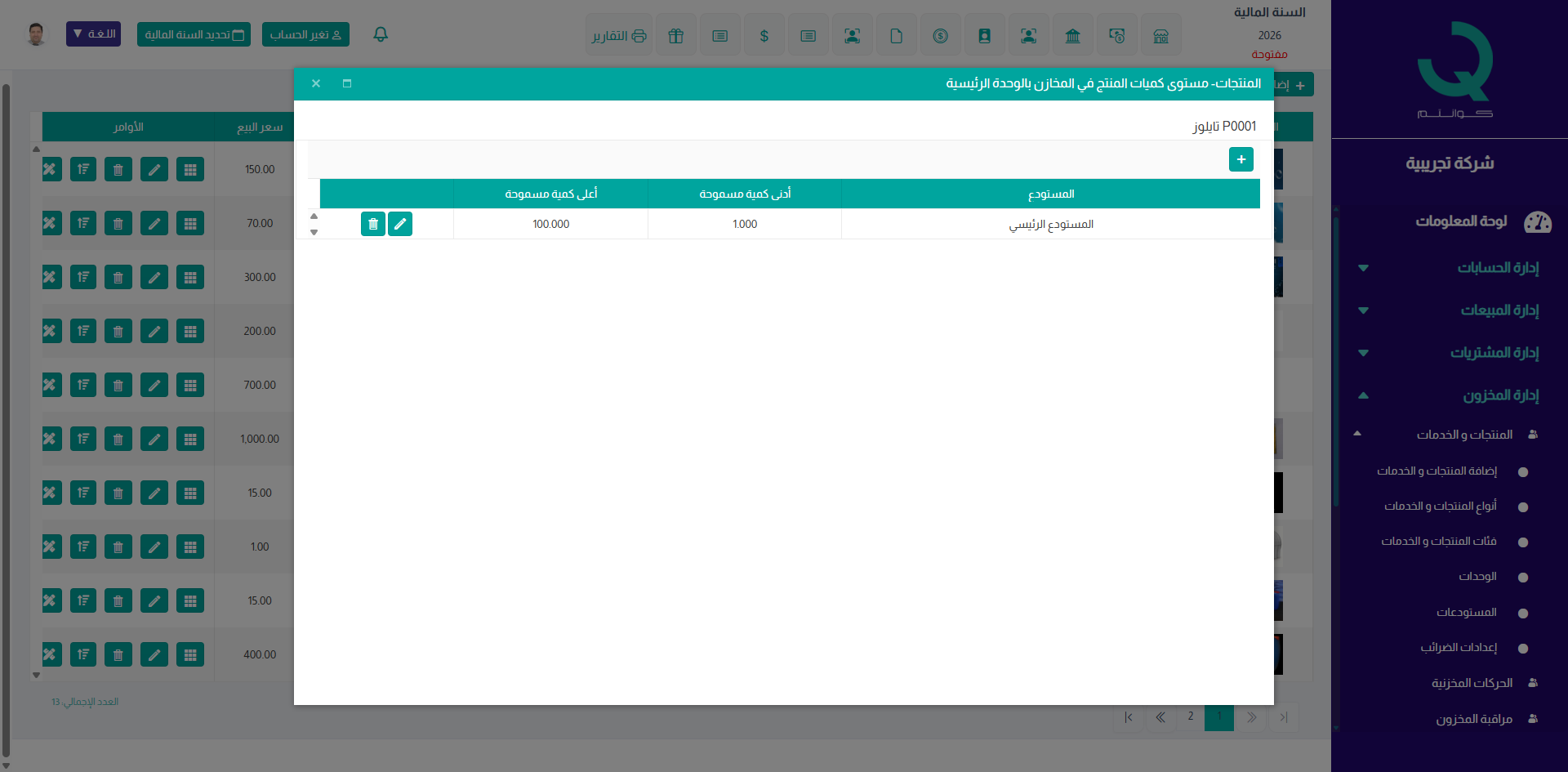The height and width of the screenshot is (772, 1568).
Task: Click the ID badge toolbar icon
Action: [x=984, y=36]
